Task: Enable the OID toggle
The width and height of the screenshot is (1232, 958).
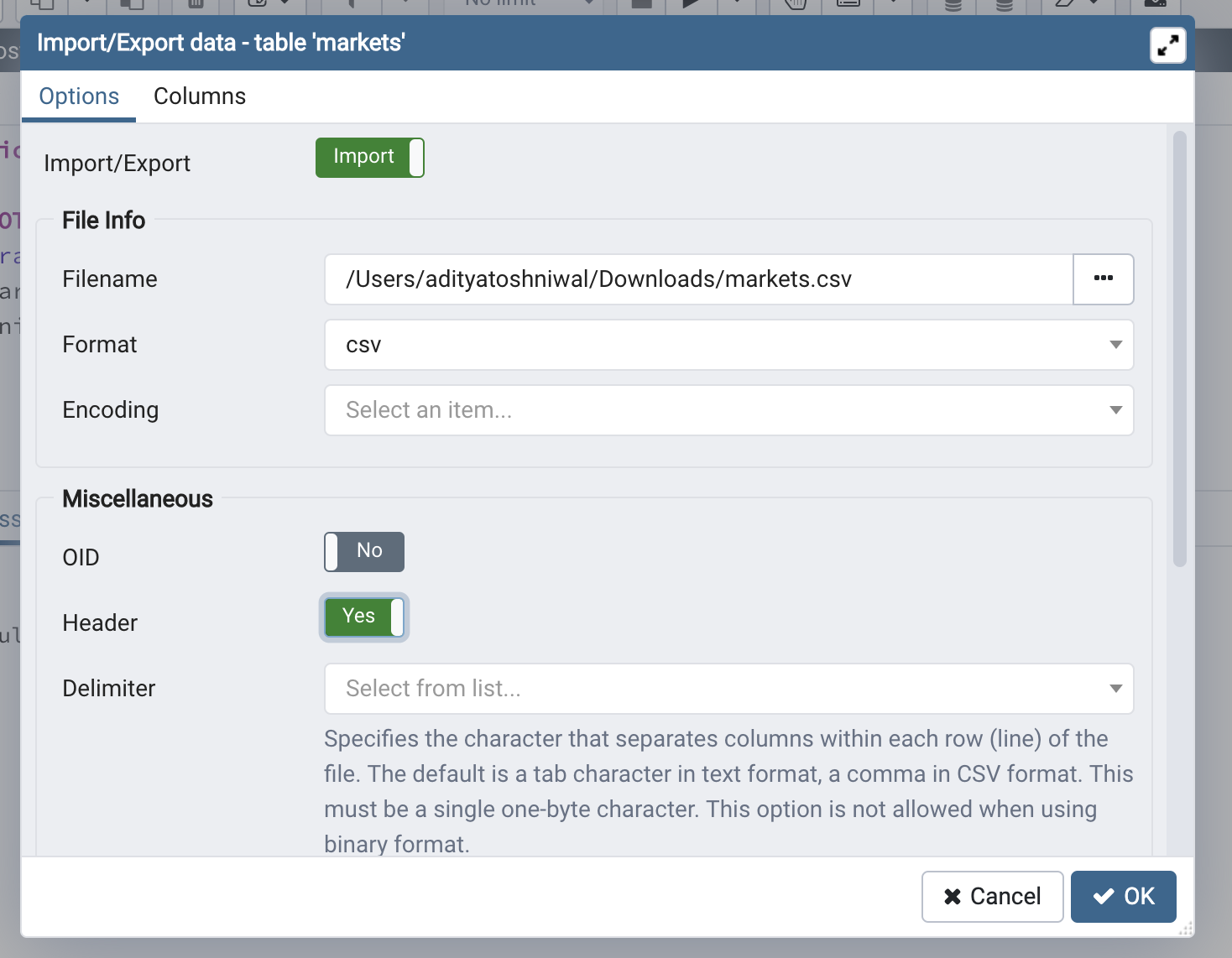Action: (364, 552)
